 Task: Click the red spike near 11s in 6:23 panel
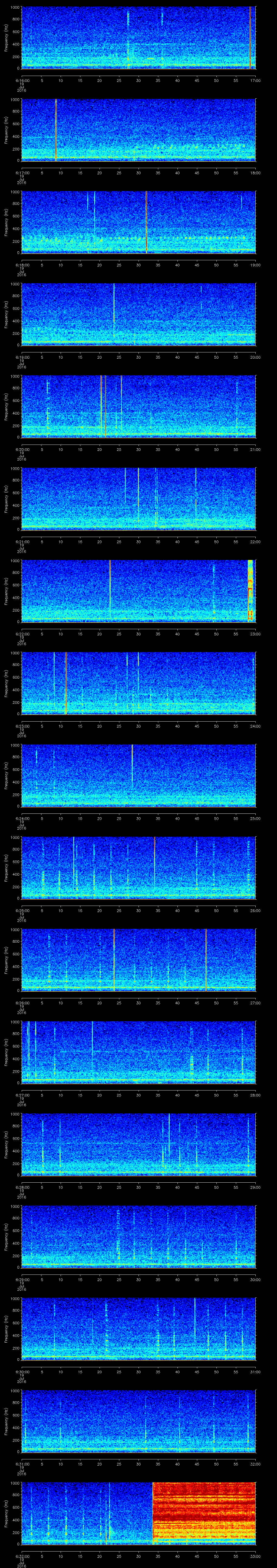[66, 683]
